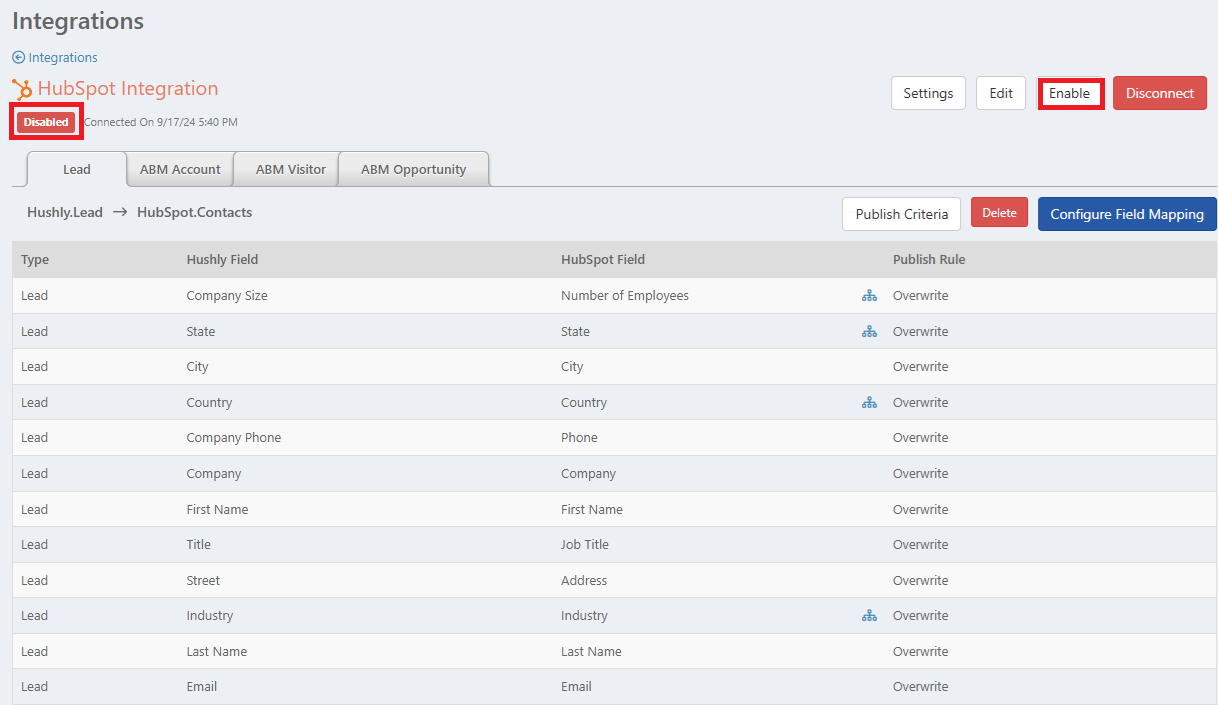The height and width of the screenshot is (705, 1218).
Task: Select the Lead tab
Action: [77, 169]
